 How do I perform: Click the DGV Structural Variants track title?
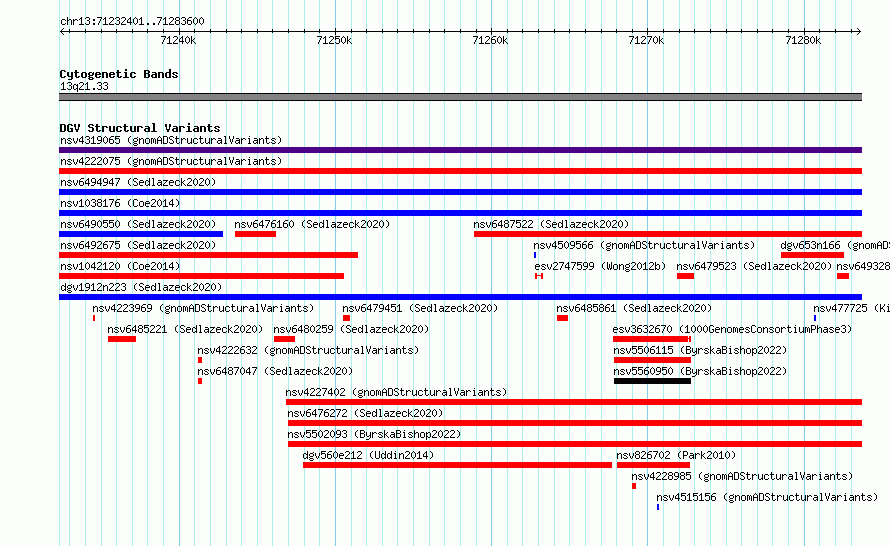[x=140, y=128]
